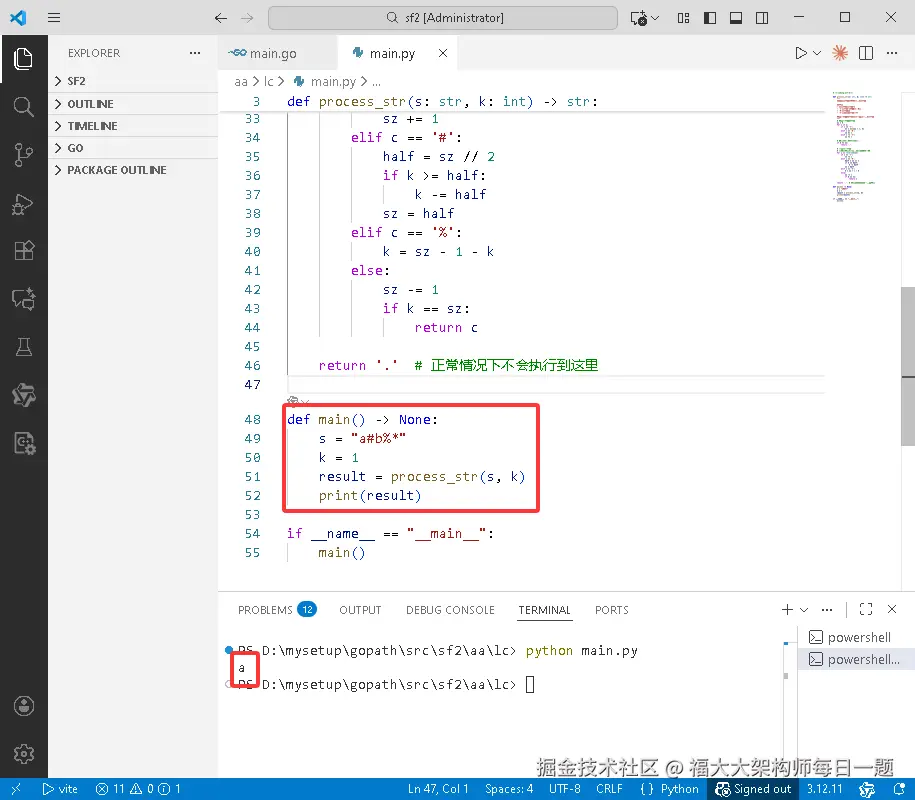This screenshot has height=800, width=915.
Task: Change line ending via CRLF indicator
Action: tap(609, 789)
